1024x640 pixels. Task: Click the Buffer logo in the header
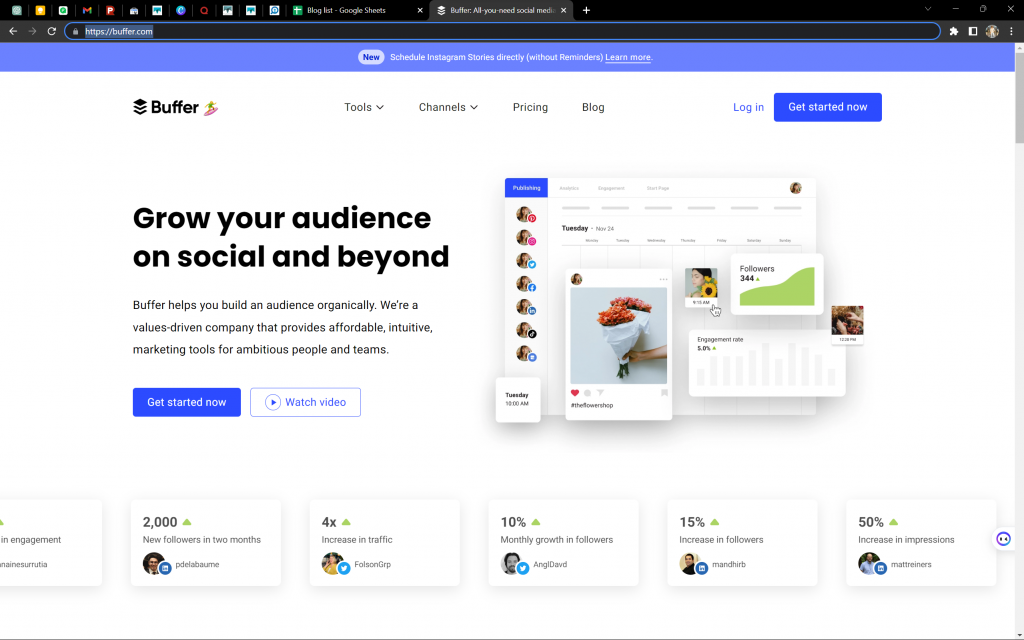pos(175,107)
